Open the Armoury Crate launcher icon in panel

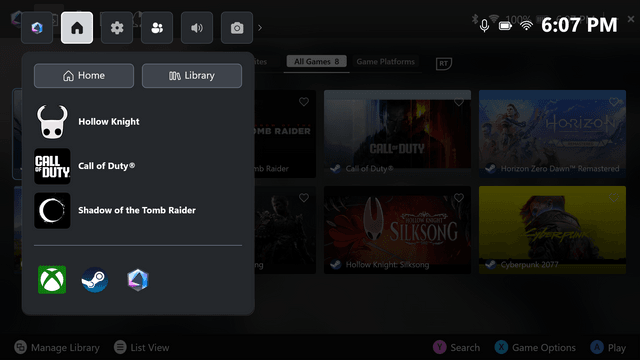pos(138,280)
